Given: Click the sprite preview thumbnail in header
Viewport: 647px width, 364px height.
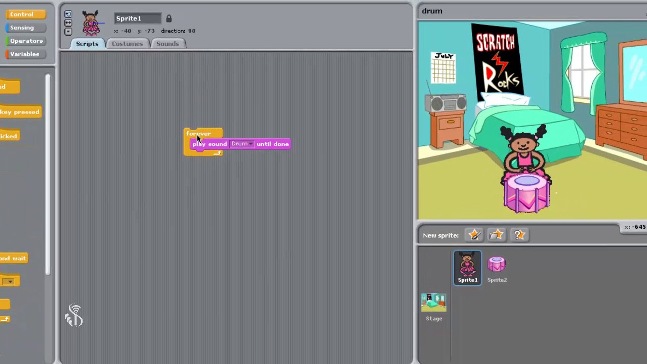Looking at the screenshot, I should coord(91,24).
